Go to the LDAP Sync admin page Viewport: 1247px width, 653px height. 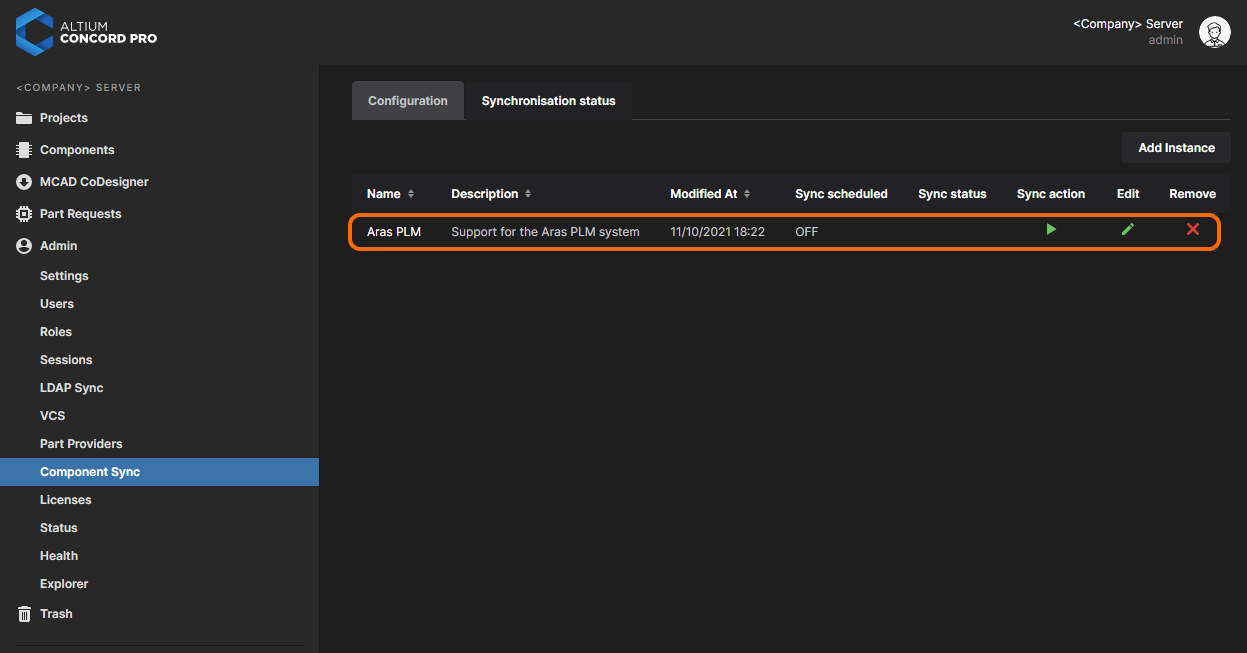(71, 388)
